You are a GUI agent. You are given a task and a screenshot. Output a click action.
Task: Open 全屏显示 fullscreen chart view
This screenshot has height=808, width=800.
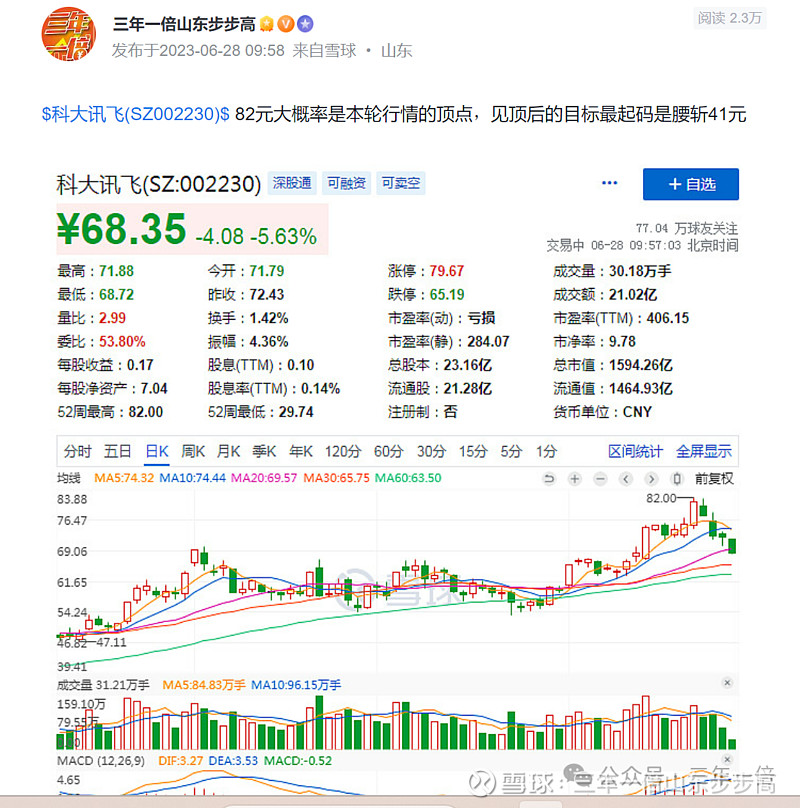click(704, 451)
